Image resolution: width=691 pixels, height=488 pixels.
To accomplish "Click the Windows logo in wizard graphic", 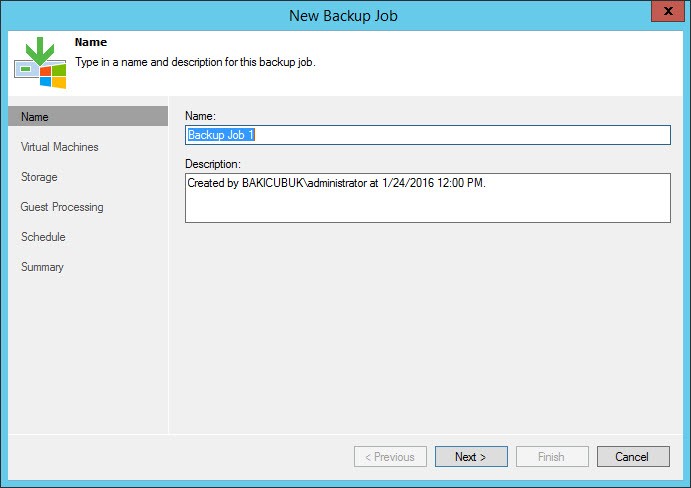I will (53, 76).
